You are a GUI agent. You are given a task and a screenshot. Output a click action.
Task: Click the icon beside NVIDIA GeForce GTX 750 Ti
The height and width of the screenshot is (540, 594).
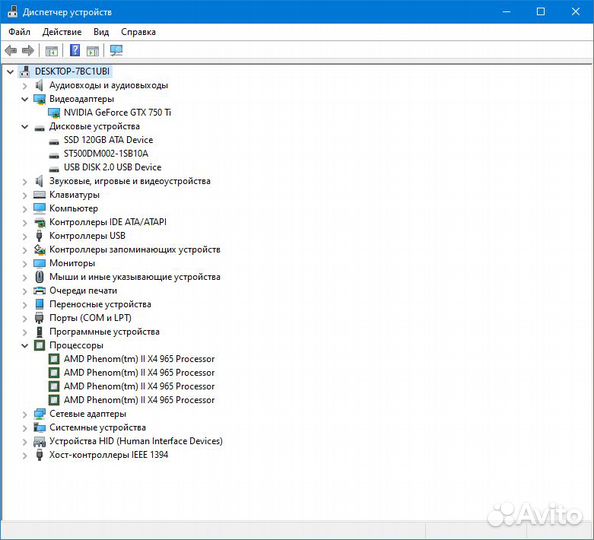point(54,113)
